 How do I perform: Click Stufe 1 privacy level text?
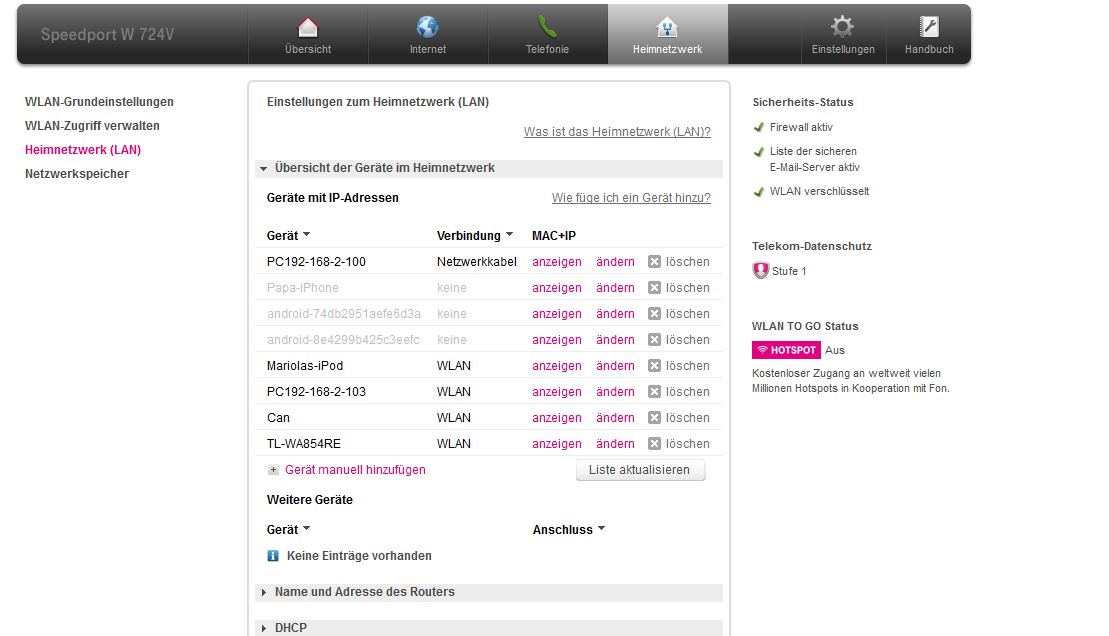coord(789,271)
